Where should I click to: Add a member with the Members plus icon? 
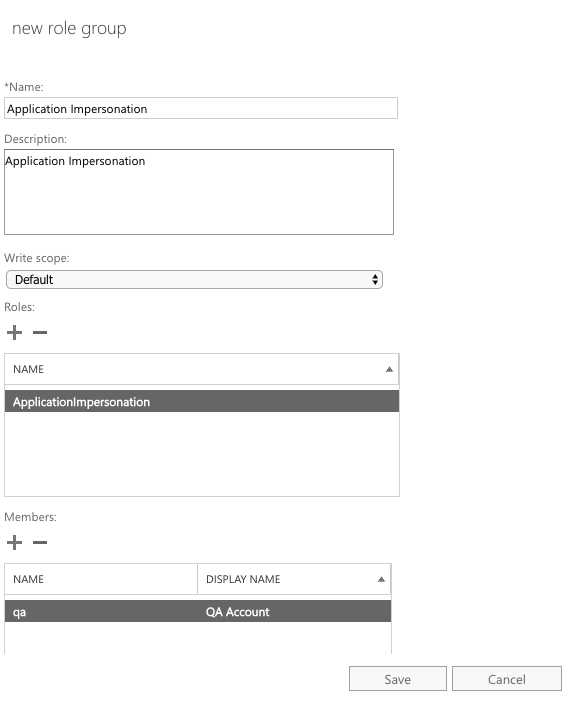(x=14, y=542)
